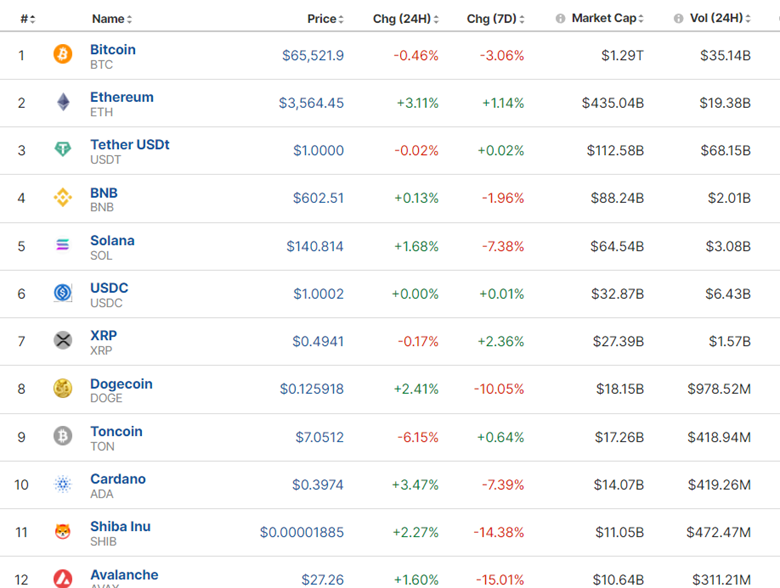Sort by Chg (24H) column header
Image resolution: width=780 pixels, height=588 pixels.
[x=406, y=19]
